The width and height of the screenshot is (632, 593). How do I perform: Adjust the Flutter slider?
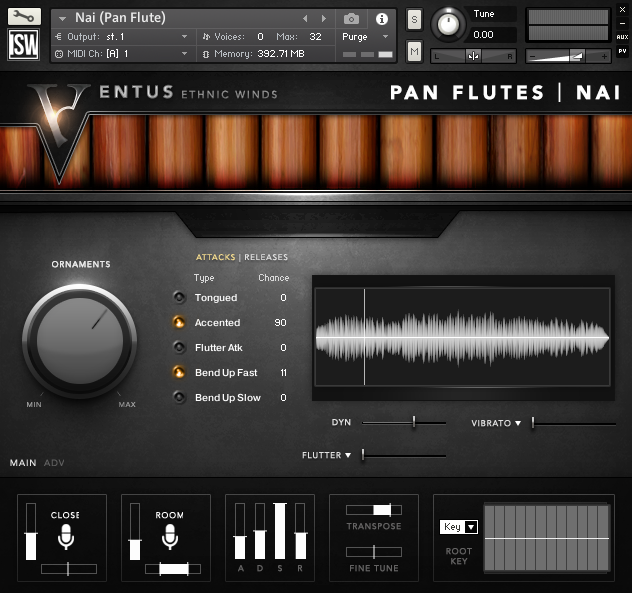point(404,455)
